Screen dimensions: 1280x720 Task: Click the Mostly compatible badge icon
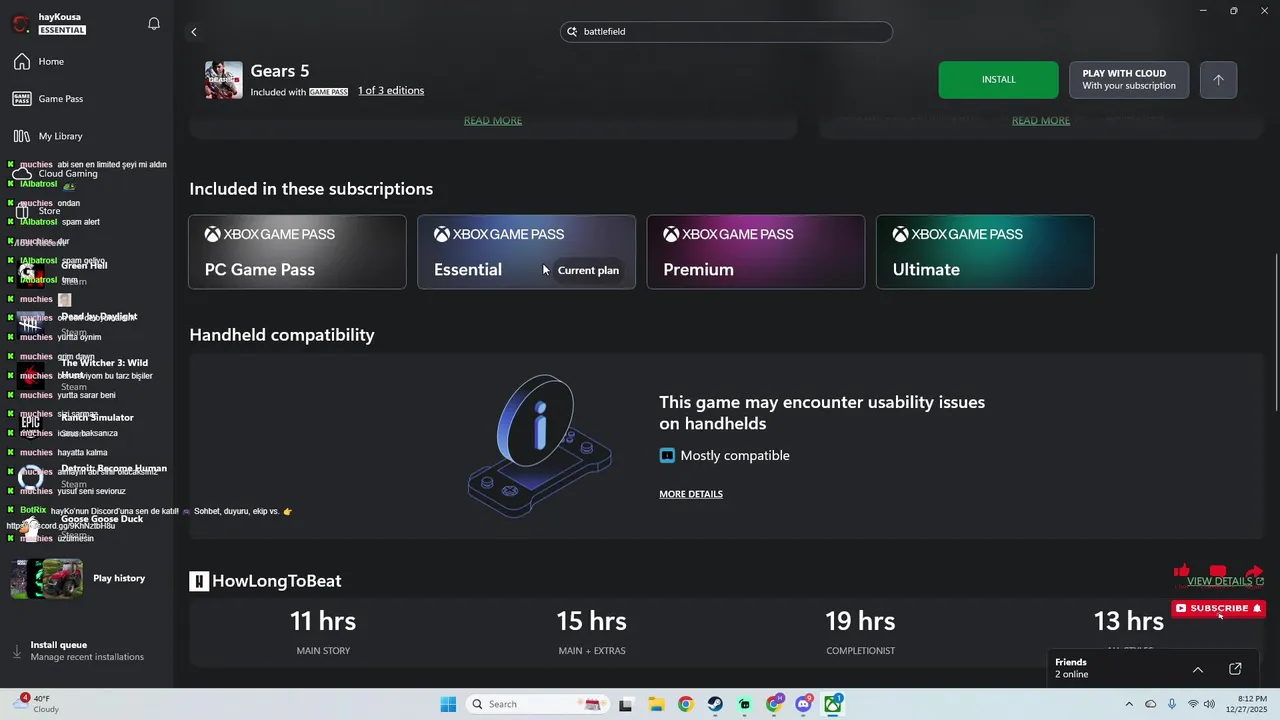tap(667, 456)
